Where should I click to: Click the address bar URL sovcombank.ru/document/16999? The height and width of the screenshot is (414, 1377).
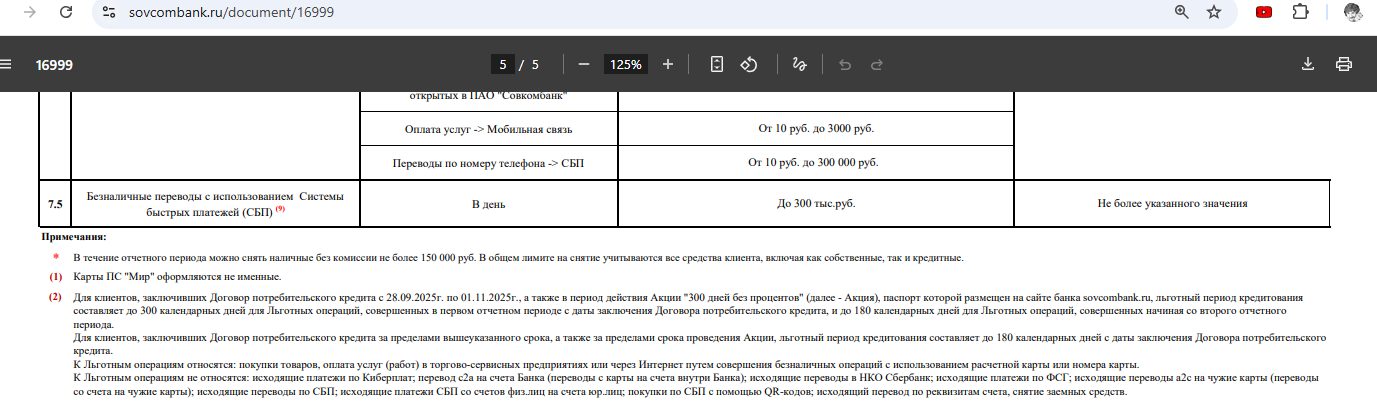pos(230,12)
